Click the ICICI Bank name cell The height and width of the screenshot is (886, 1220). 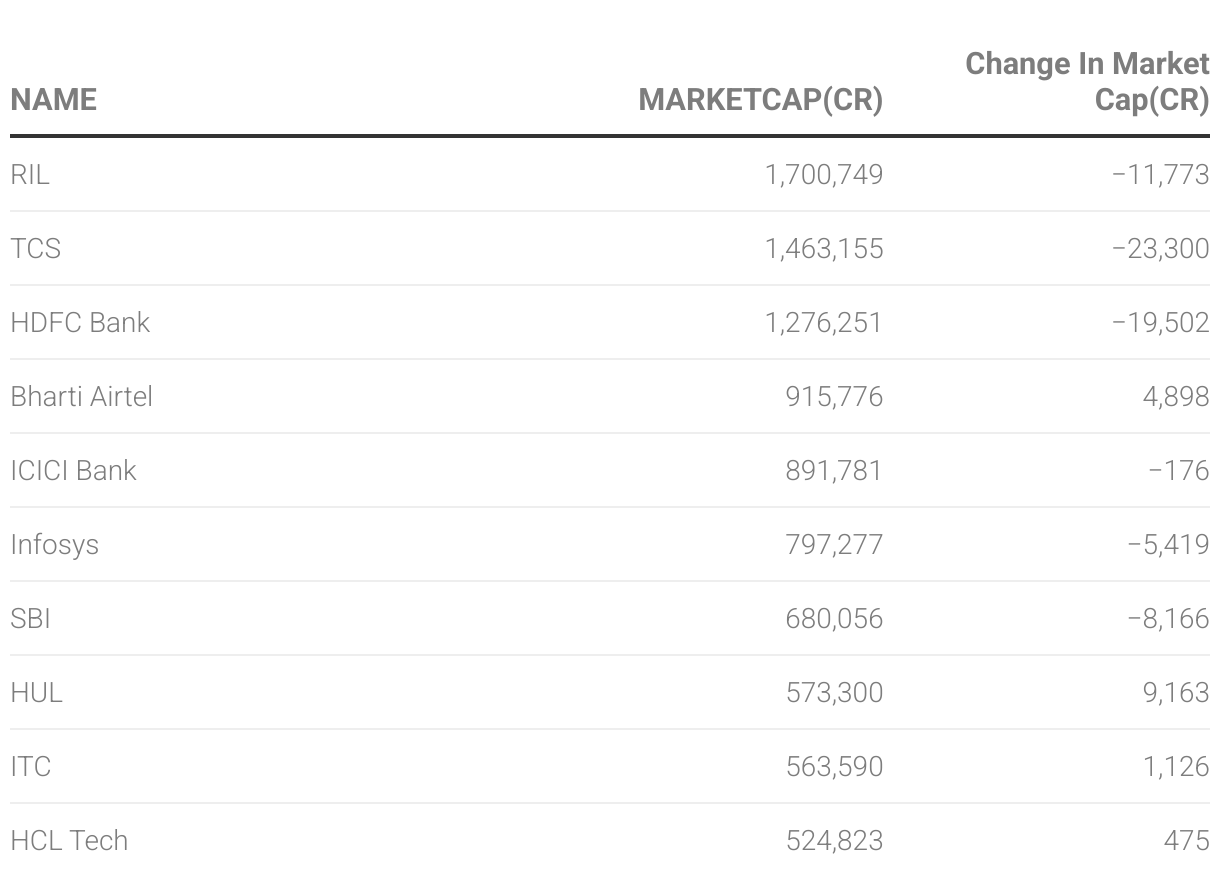[x=73, y=471]
